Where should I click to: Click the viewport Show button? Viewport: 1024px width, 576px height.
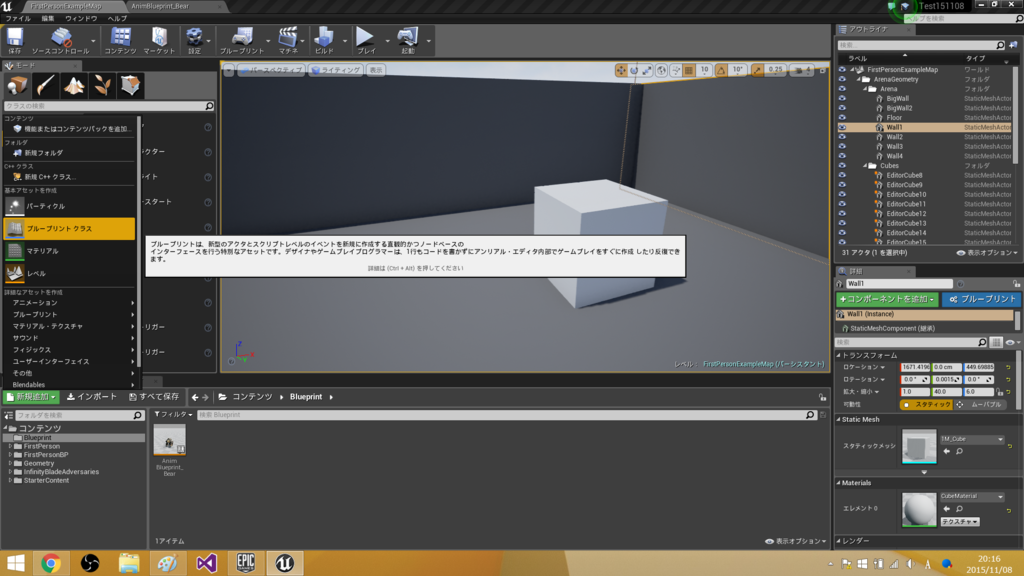pos(376,70)
